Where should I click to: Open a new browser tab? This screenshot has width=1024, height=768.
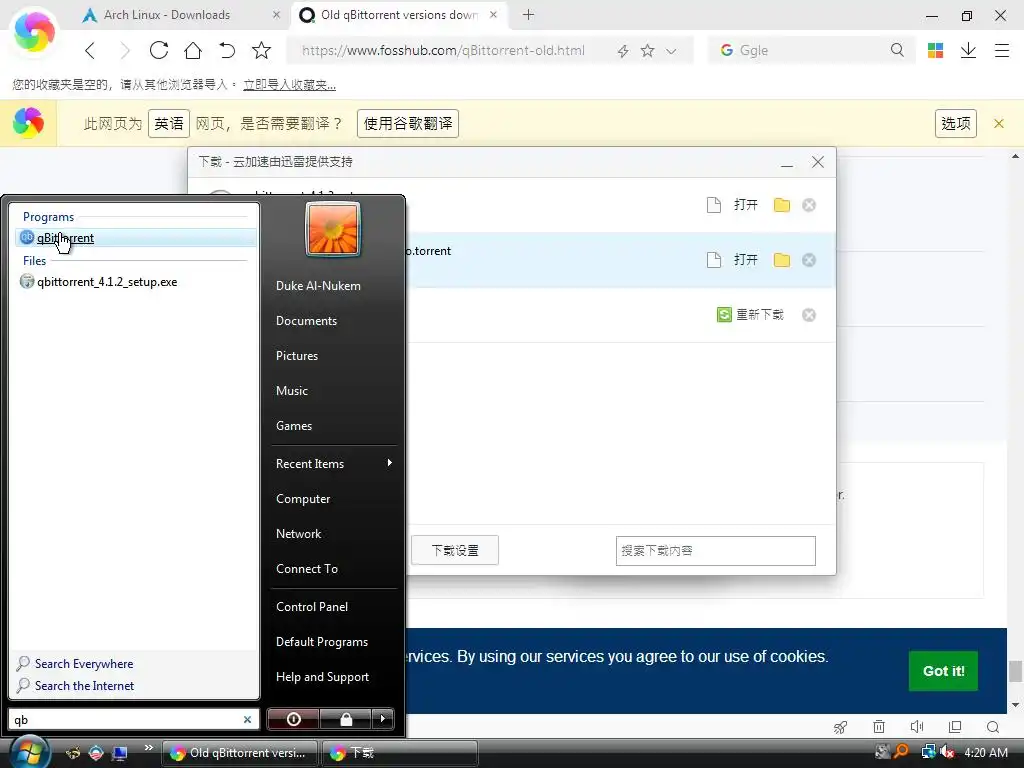tap(528, 14)
